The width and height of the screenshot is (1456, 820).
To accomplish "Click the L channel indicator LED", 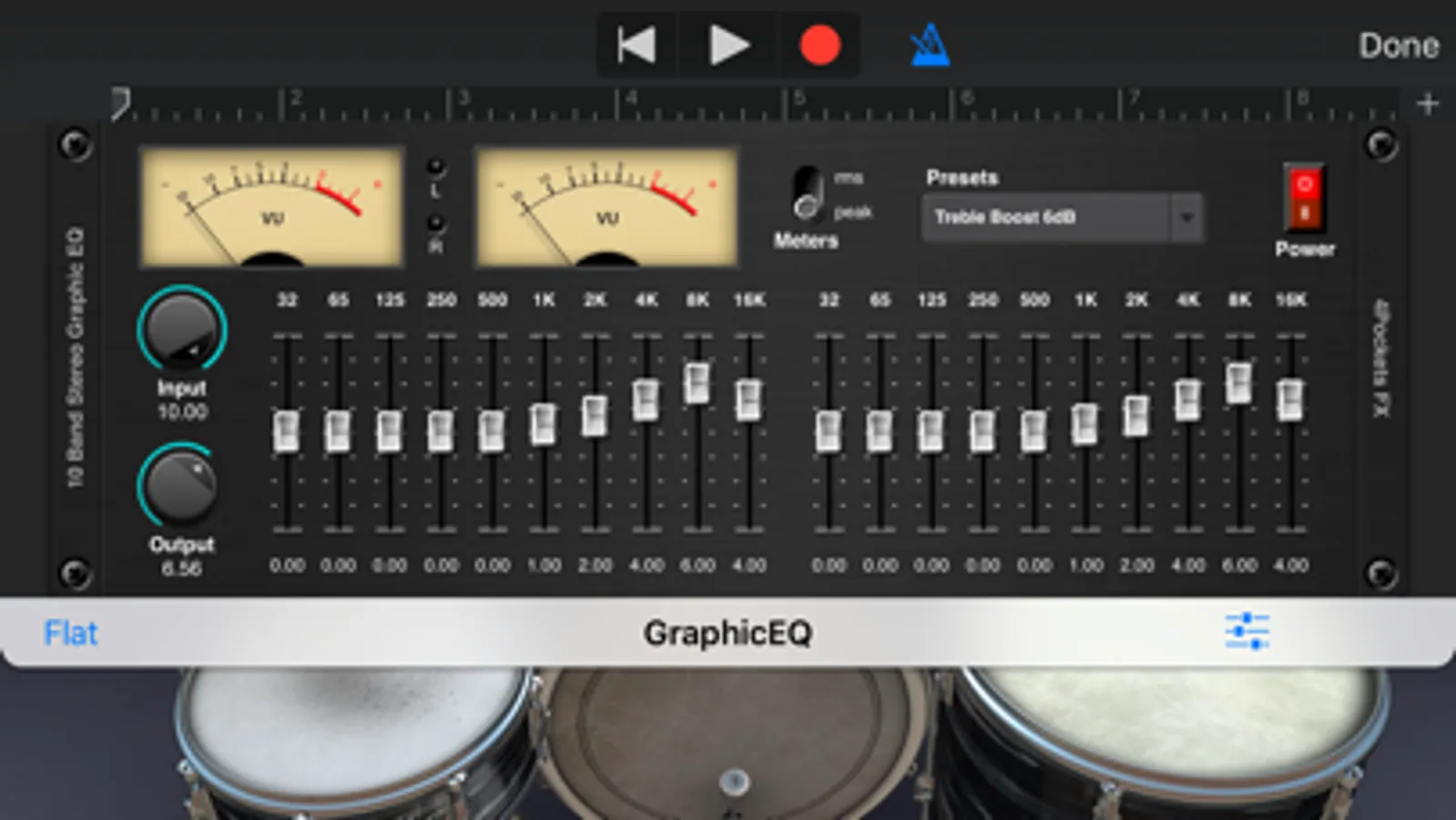I will 435,167.
